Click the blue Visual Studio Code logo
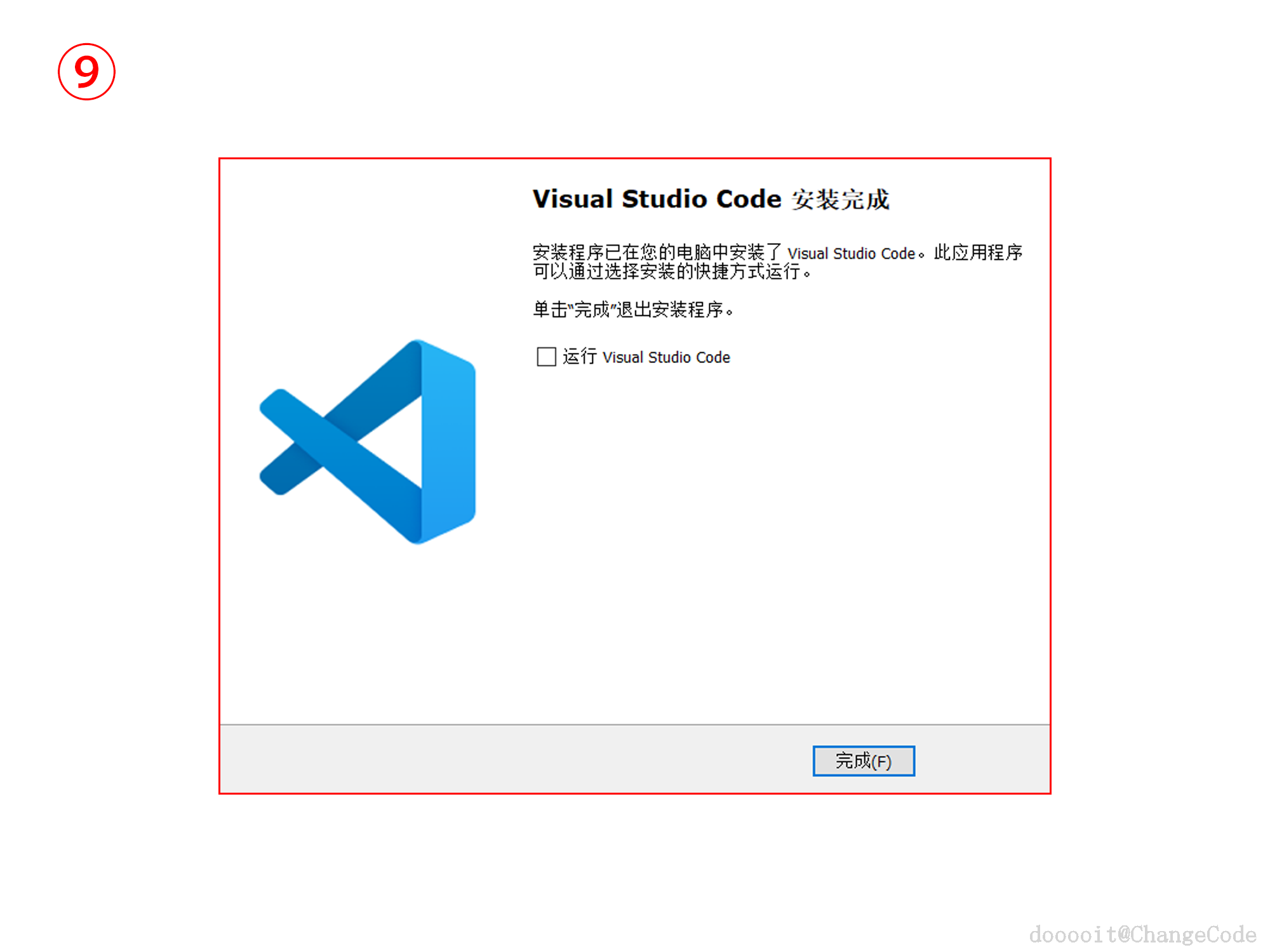 click(x=368, y=442)
